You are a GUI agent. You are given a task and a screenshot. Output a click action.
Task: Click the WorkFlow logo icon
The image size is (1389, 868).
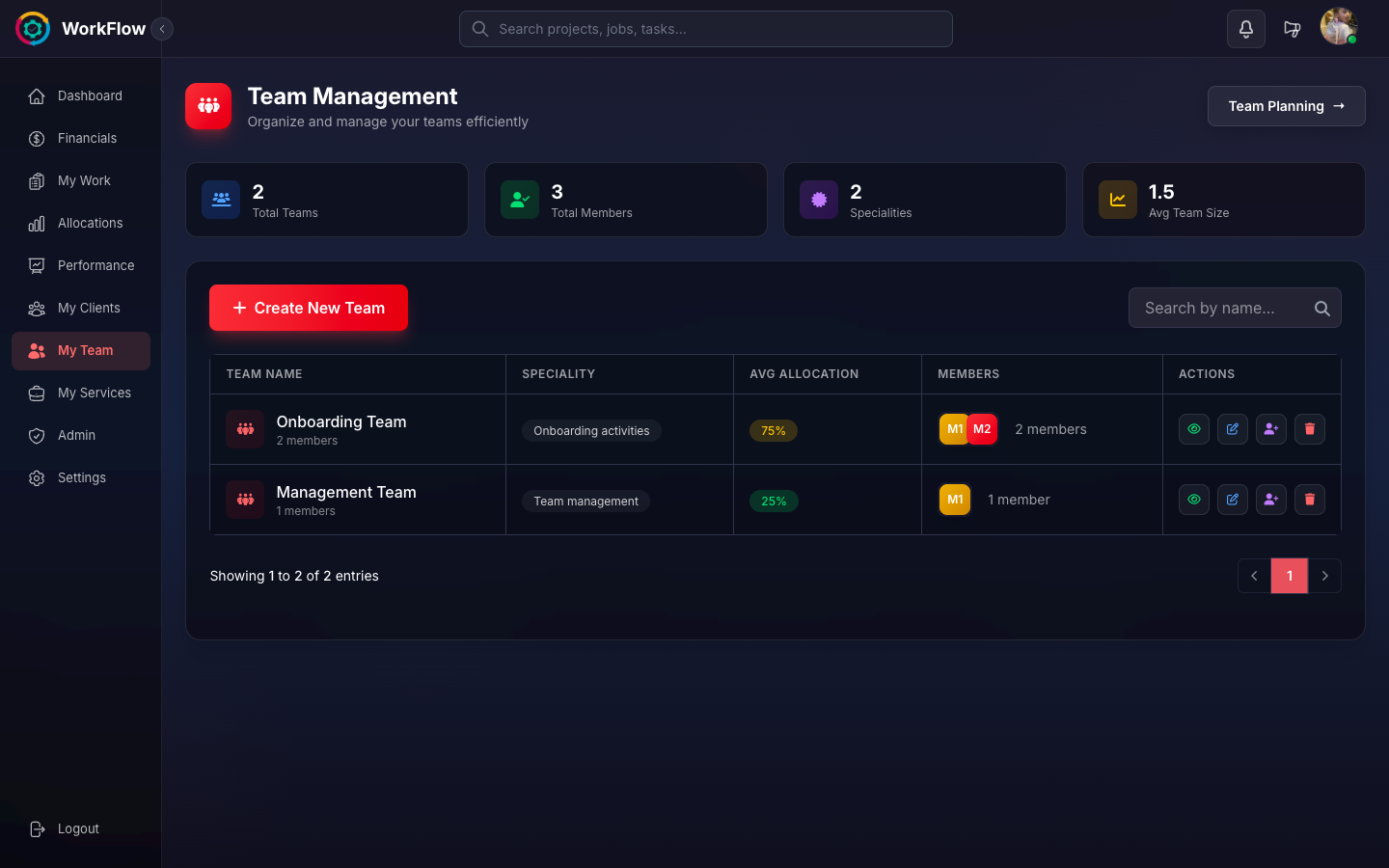(32, 28)
